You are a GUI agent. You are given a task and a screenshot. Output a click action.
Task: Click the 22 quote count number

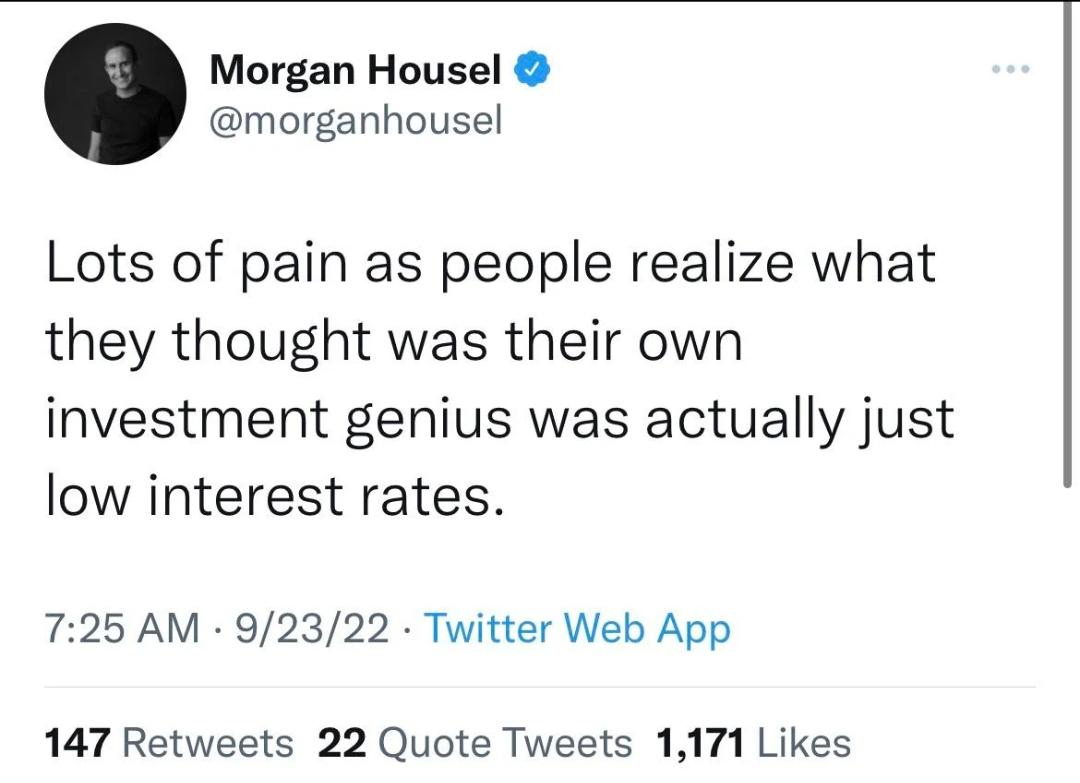click(342, 743)
